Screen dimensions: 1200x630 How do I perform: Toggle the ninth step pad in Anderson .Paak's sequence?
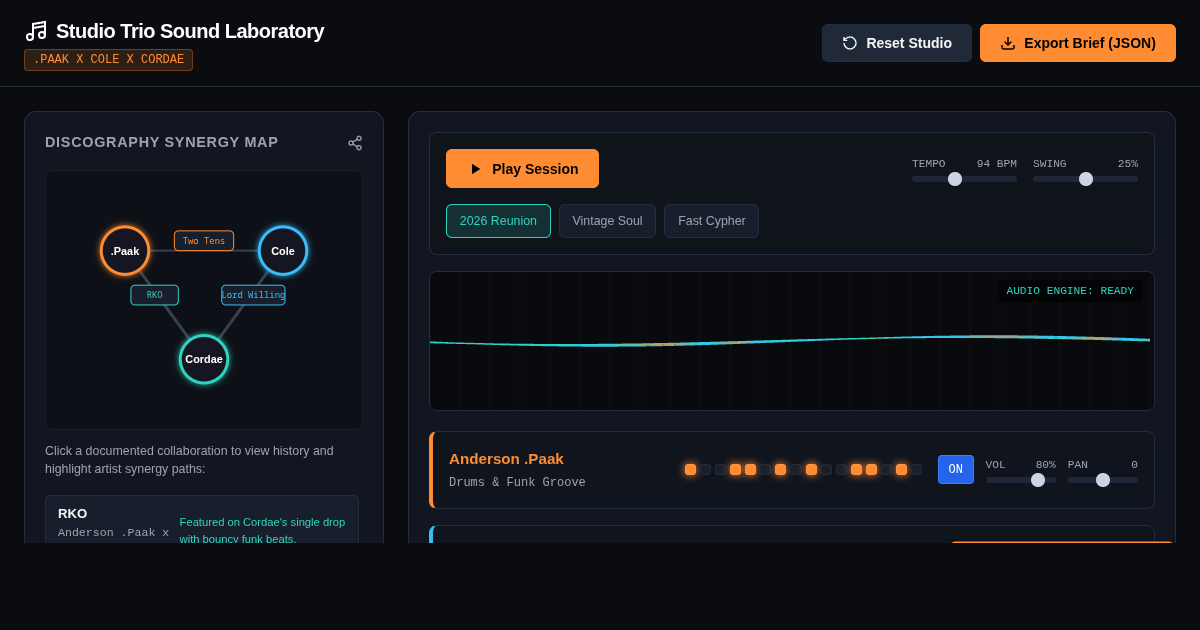pos(811,470)
